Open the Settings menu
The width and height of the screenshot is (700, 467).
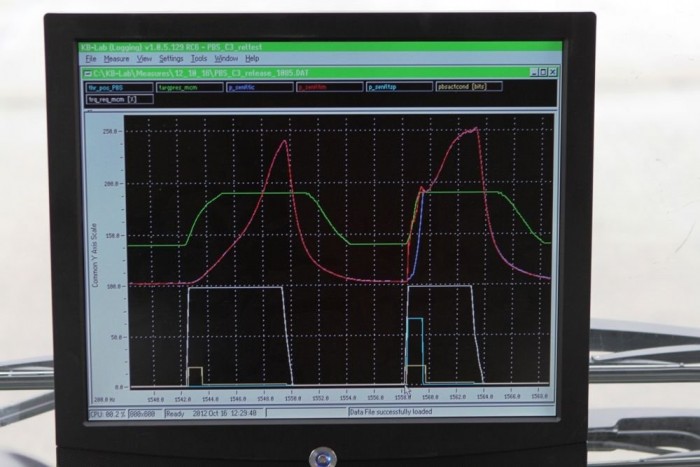point(171,59)
